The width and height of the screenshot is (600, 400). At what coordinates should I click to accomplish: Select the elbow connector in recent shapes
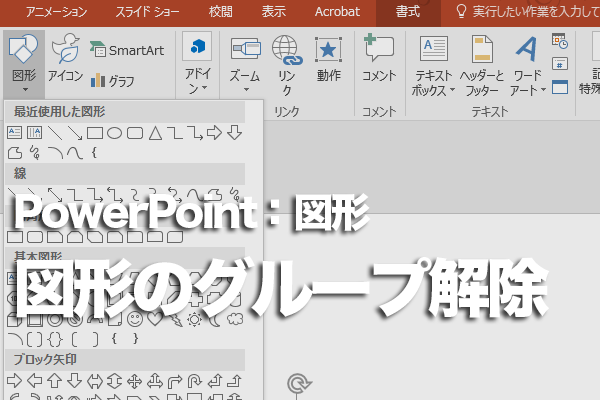[175, 133]
